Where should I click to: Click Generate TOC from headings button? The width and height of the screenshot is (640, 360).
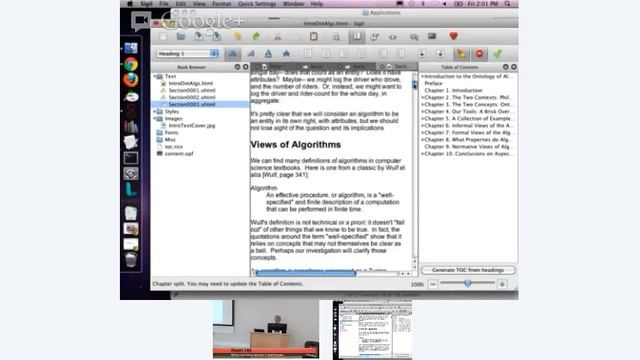coord(468,270)
